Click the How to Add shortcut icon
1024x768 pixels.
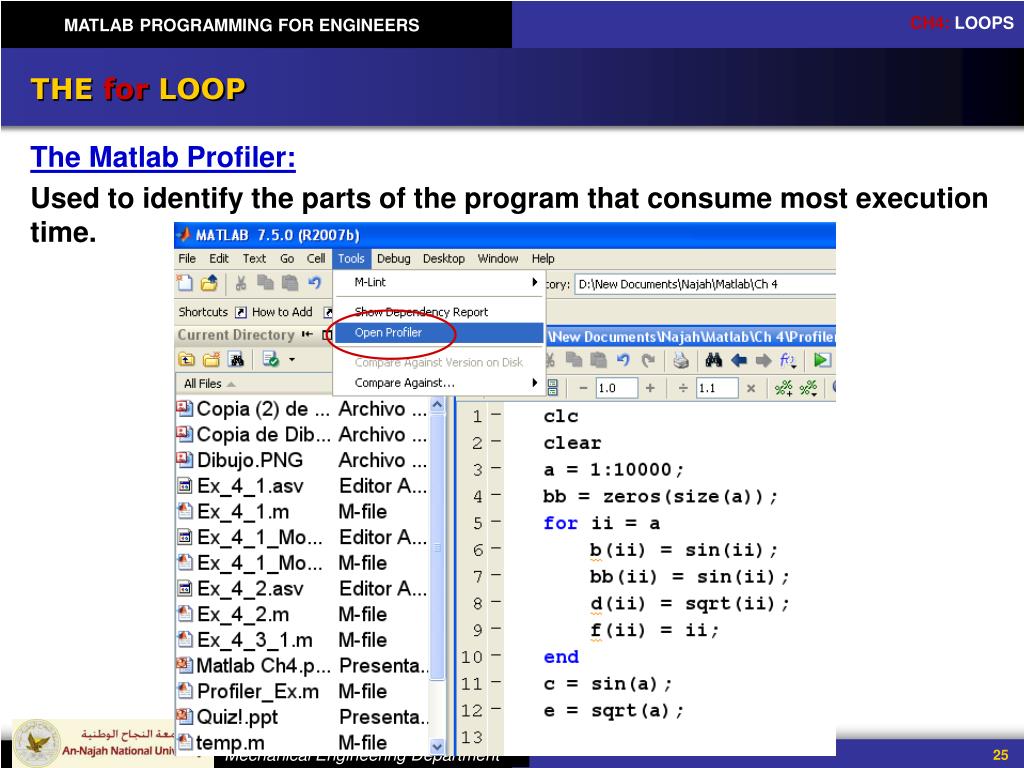pyautogui.click(x=241, y=312)
